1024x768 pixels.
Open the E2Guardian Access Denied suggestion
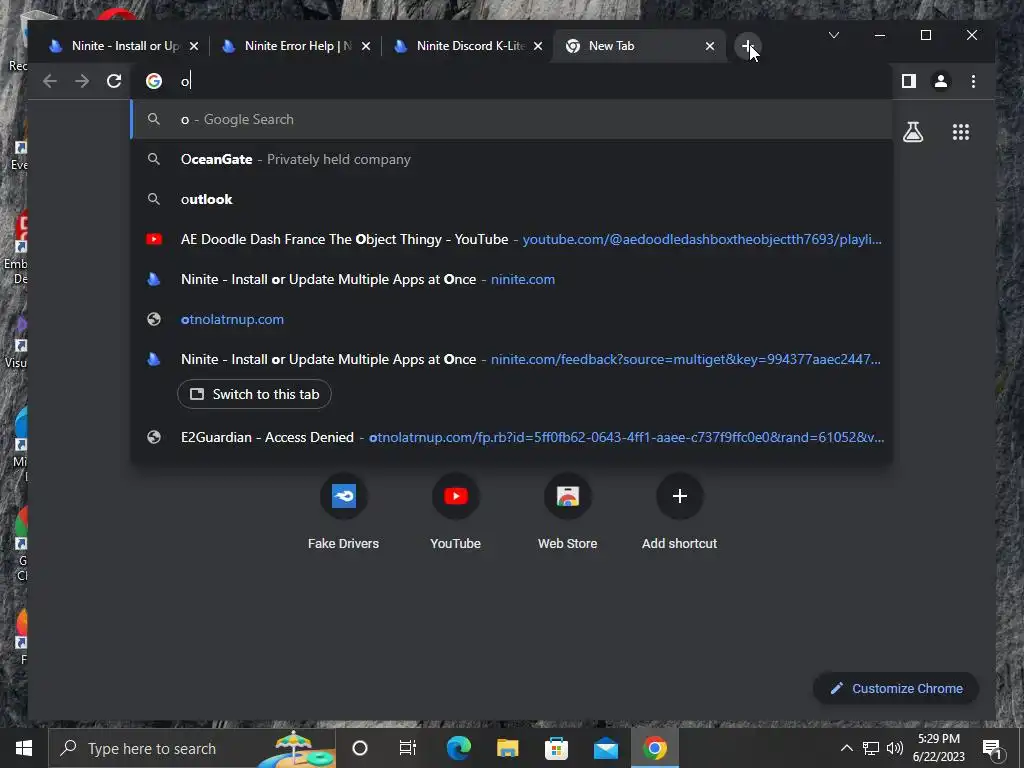point(511,438)
